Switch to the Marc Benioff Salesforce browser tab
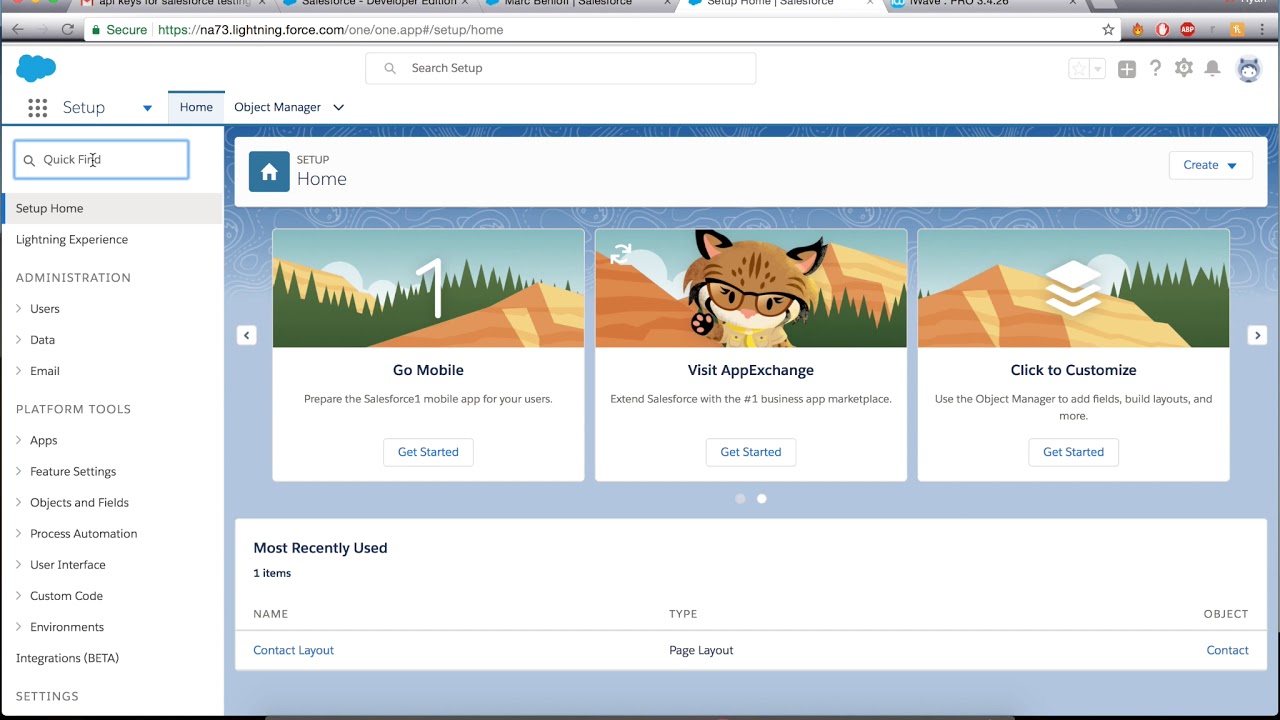1280x720 pixels. 576,5
